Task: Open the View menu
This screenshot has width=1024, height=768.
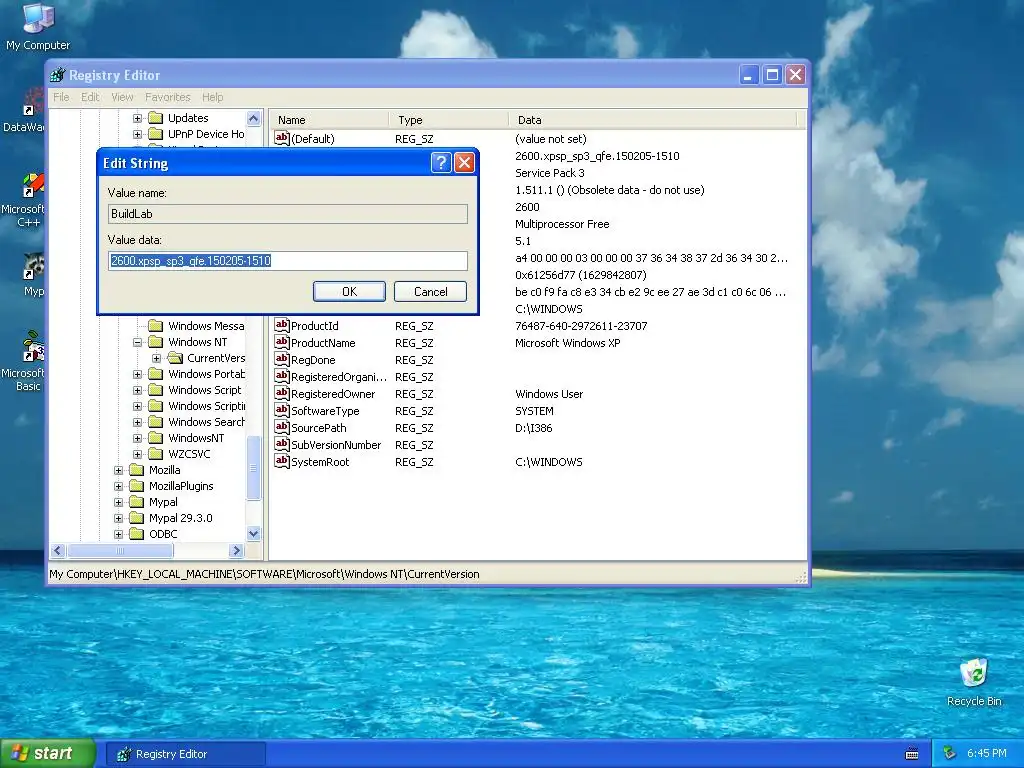Action: tap(122, 97)
